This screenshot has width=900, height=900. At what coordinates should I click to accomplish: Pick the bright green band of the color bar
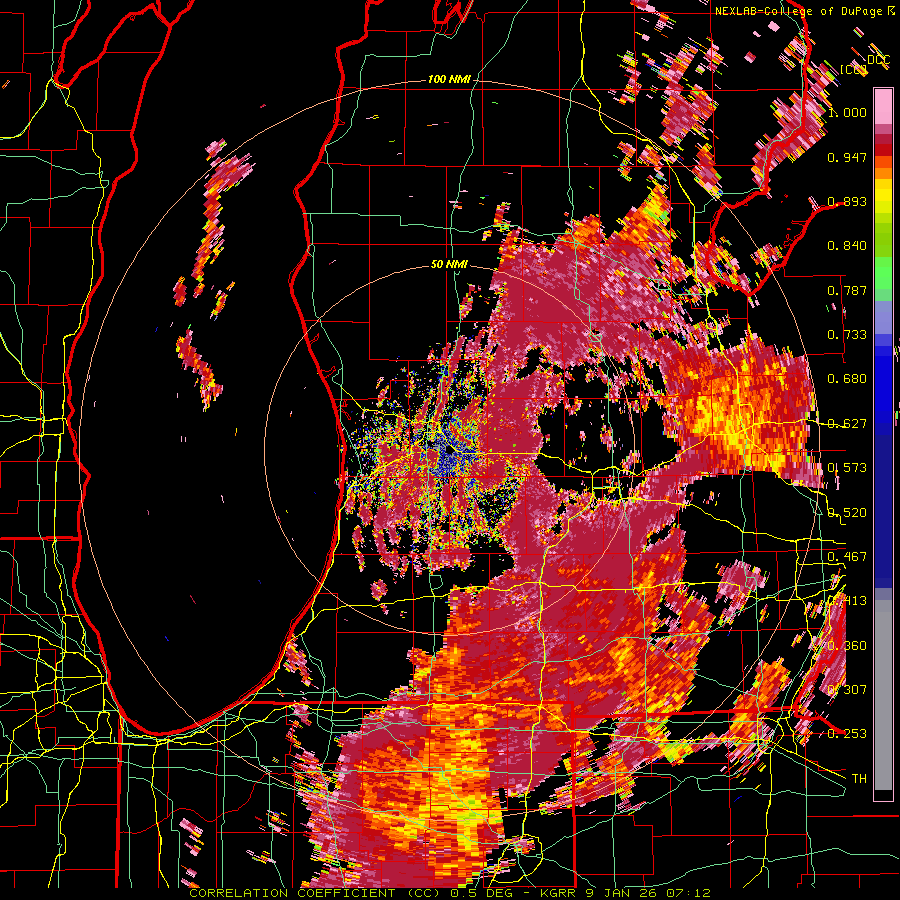(883, 273)
